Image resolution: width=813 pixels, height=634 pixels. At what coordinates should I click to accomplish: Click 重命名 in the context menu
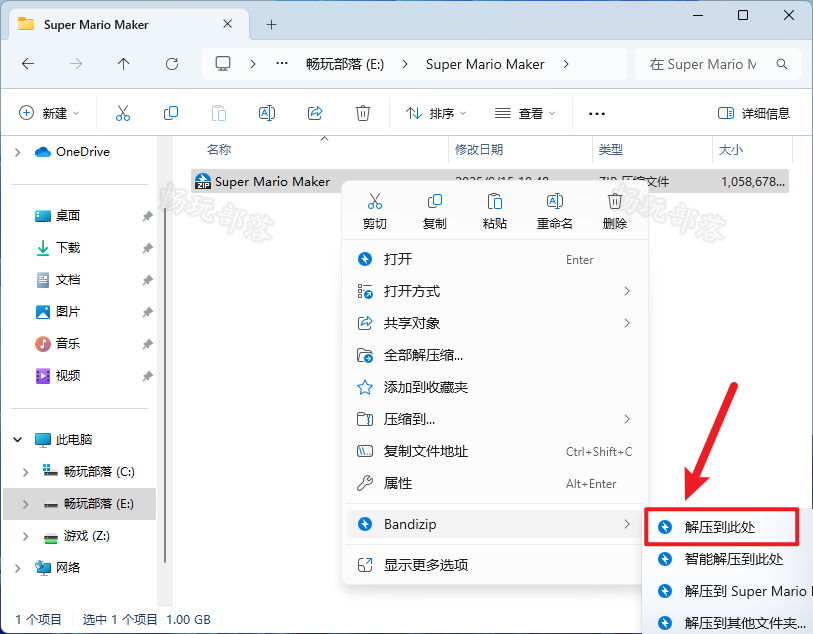(555, 211)
